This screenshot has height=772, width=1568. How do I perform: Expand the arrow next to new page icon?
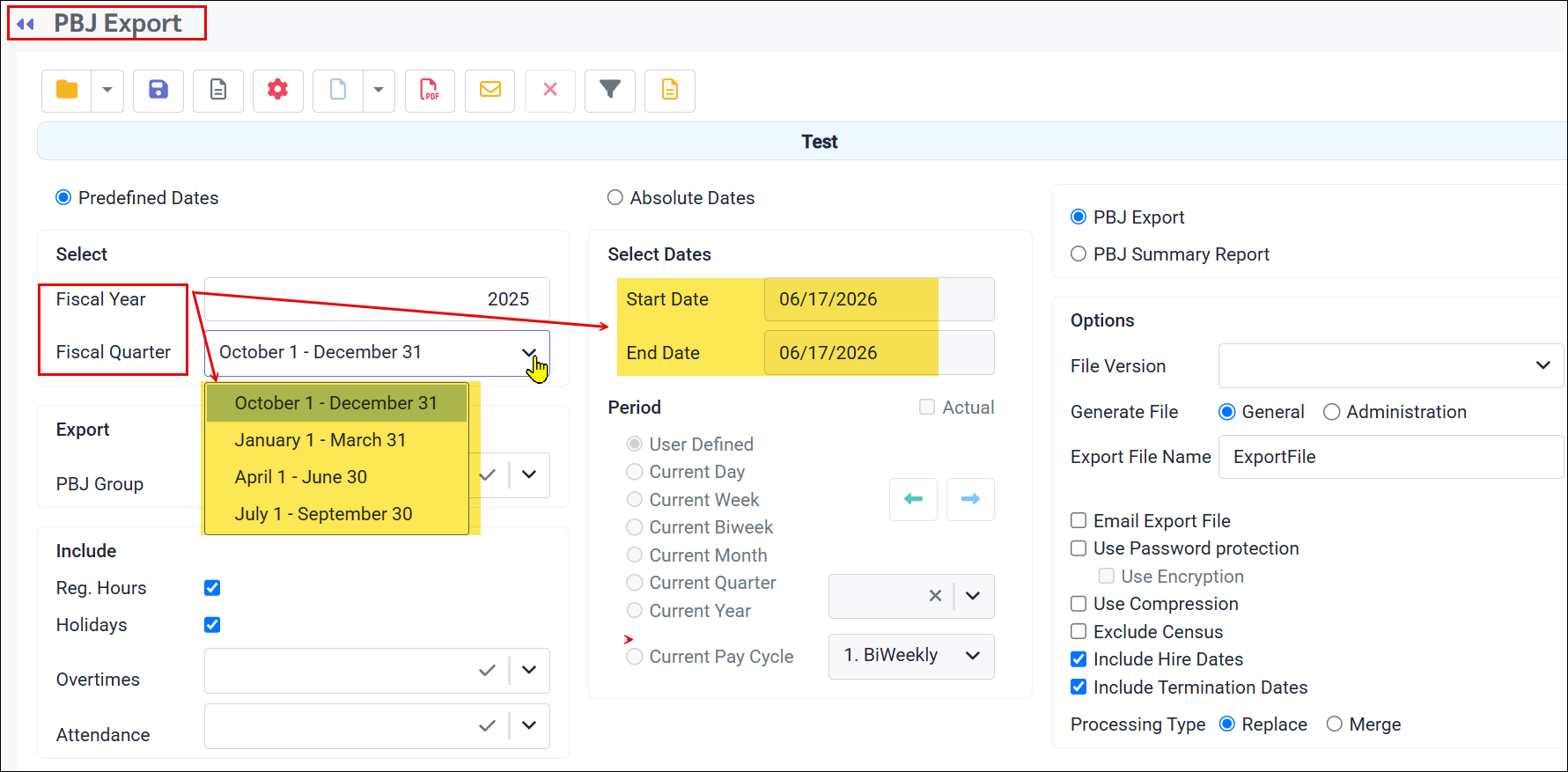pos(379,90)
